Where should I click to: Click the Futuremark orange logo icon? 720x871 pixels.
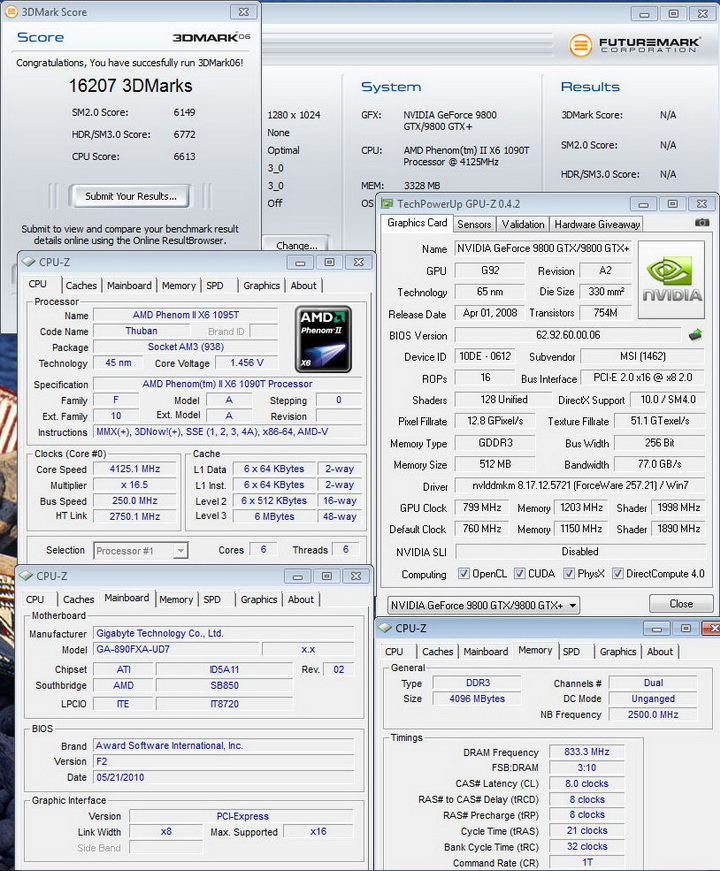580,45
